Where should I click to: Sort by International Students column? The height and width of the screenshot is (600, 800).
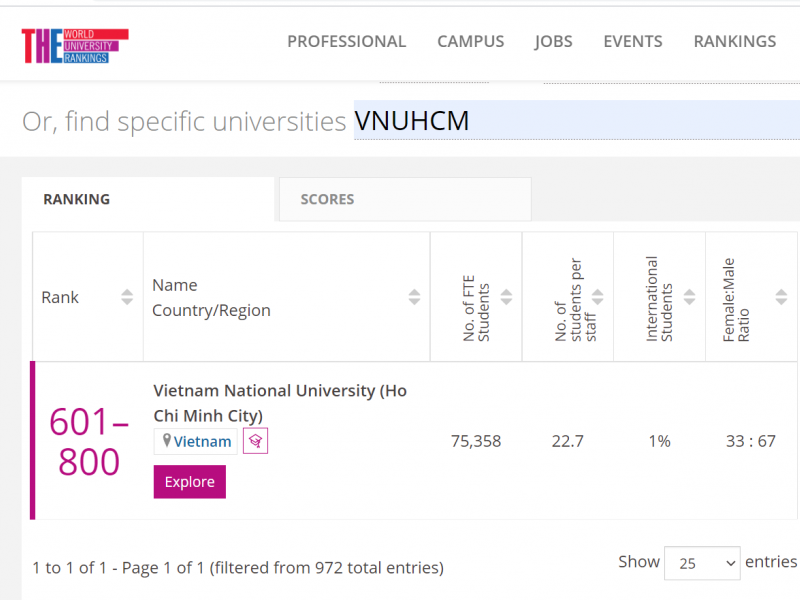coord(688,295)
